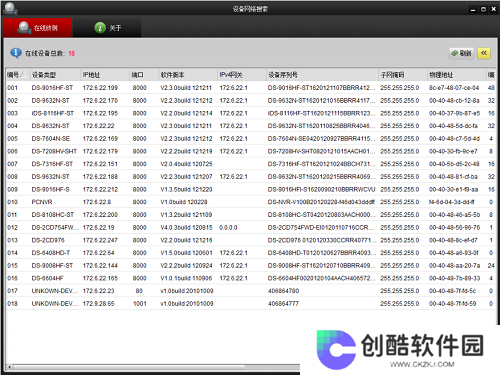Image resolution: width=500 pixels, height=375 pixels.
Task: Click software version V2.0.4build 120725
Action: coord(186,164)
